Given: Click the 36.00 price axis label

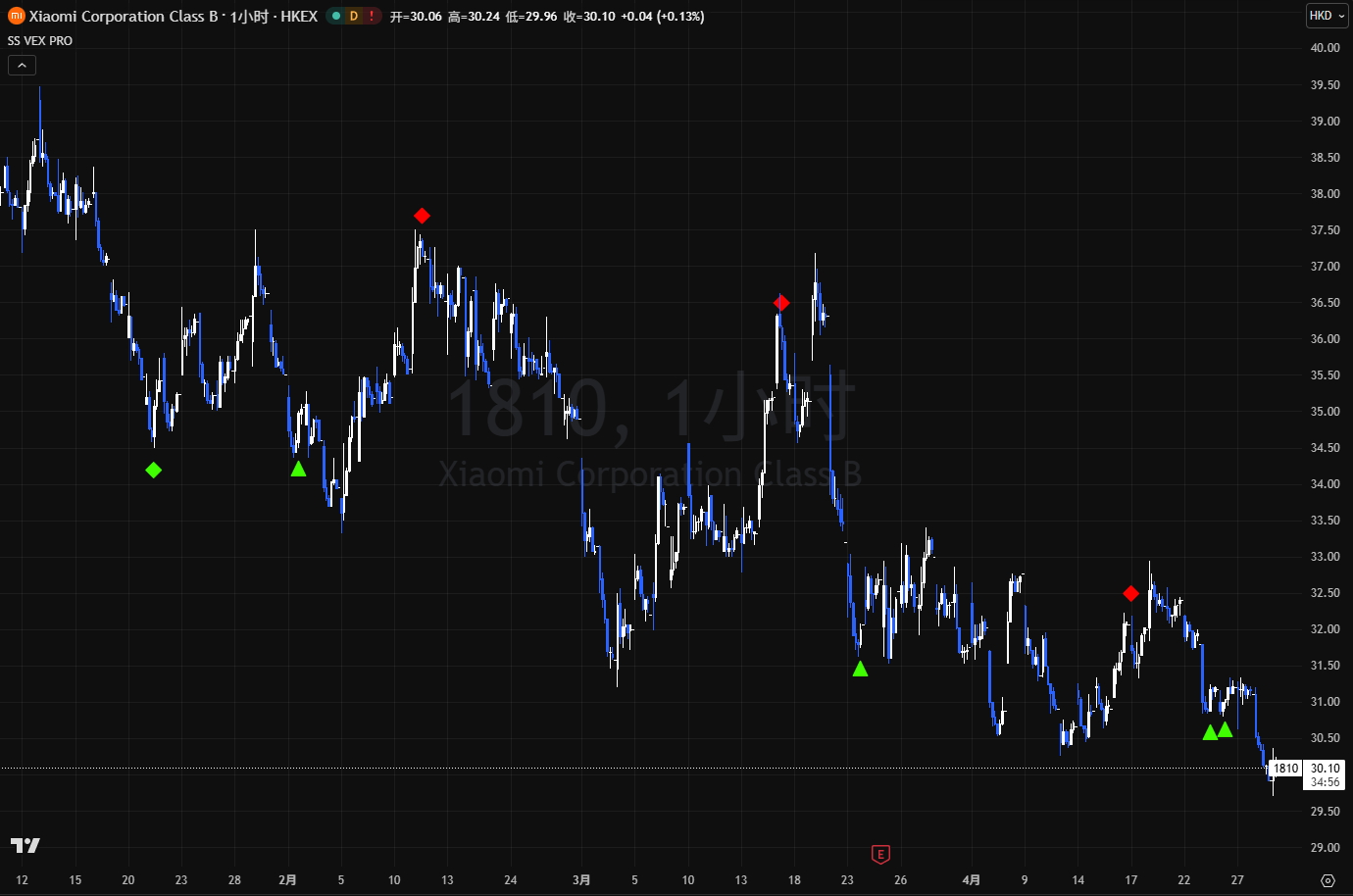Looking at the screenshot, I should [1325, 339].
